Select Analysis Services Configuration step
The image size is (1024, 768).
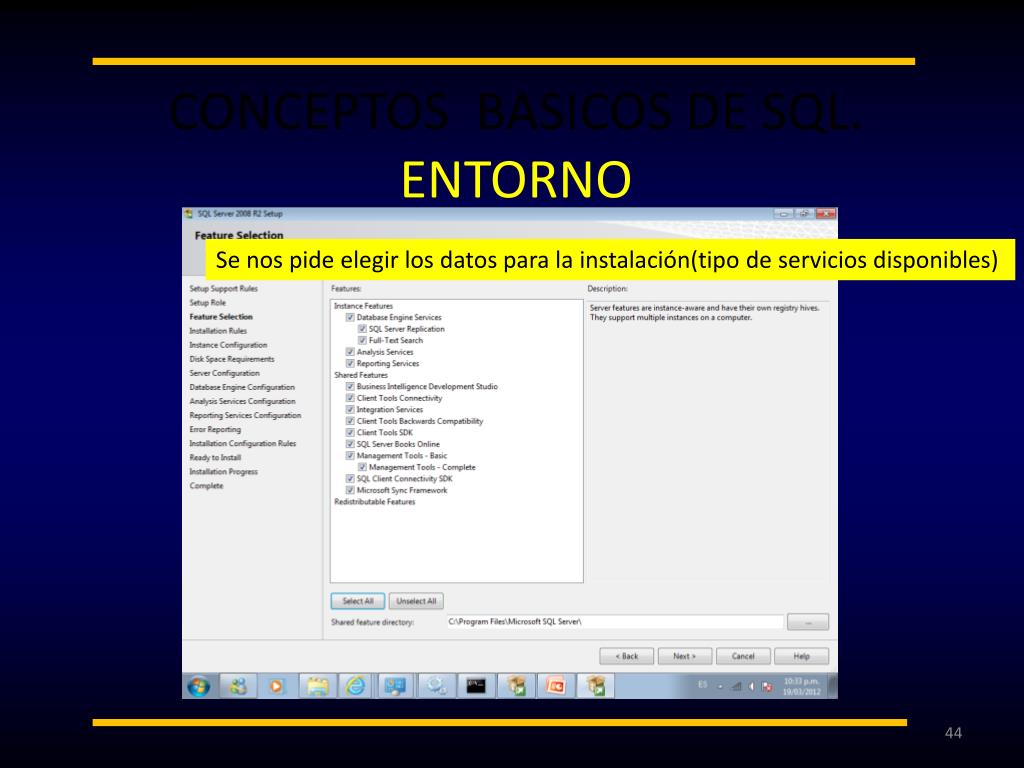point(242,402)
